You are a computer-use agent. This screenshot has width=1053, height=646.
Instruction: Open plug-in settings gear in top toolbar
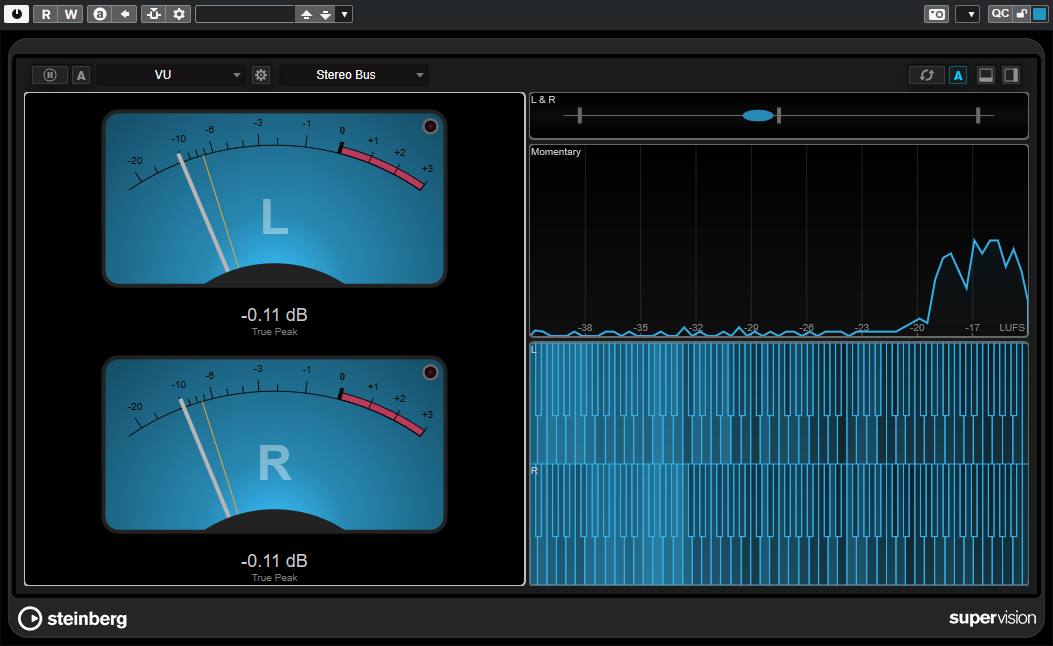point(179,14)
